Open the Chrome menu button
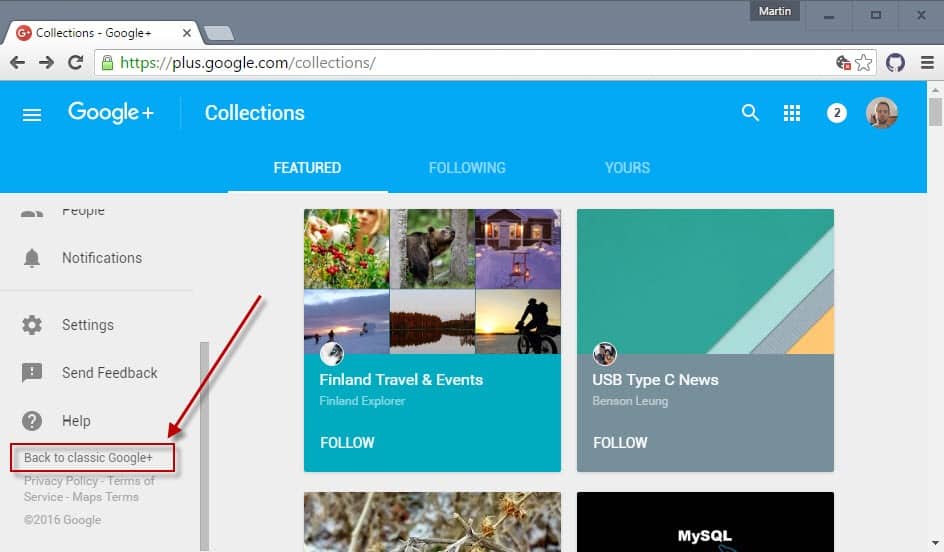Screen dimensions: 944x552 (x=926, y=62)
